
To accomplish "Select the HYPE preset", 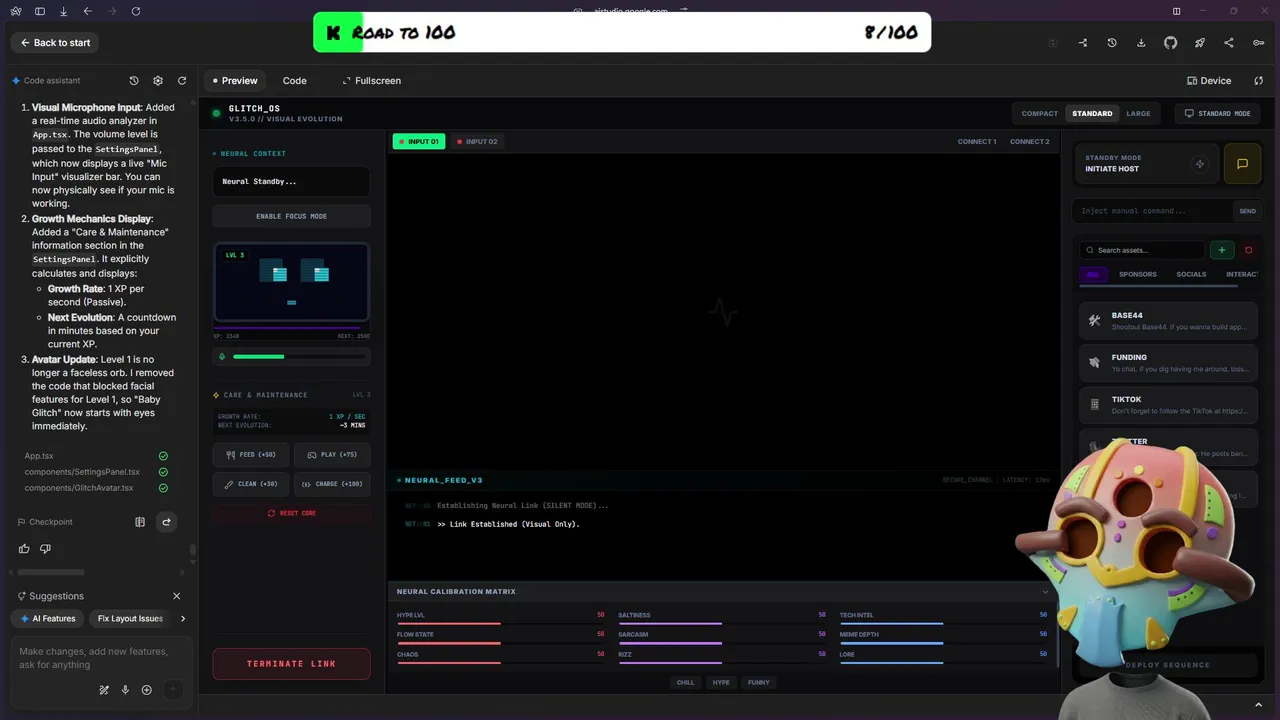I will [721, 683].
